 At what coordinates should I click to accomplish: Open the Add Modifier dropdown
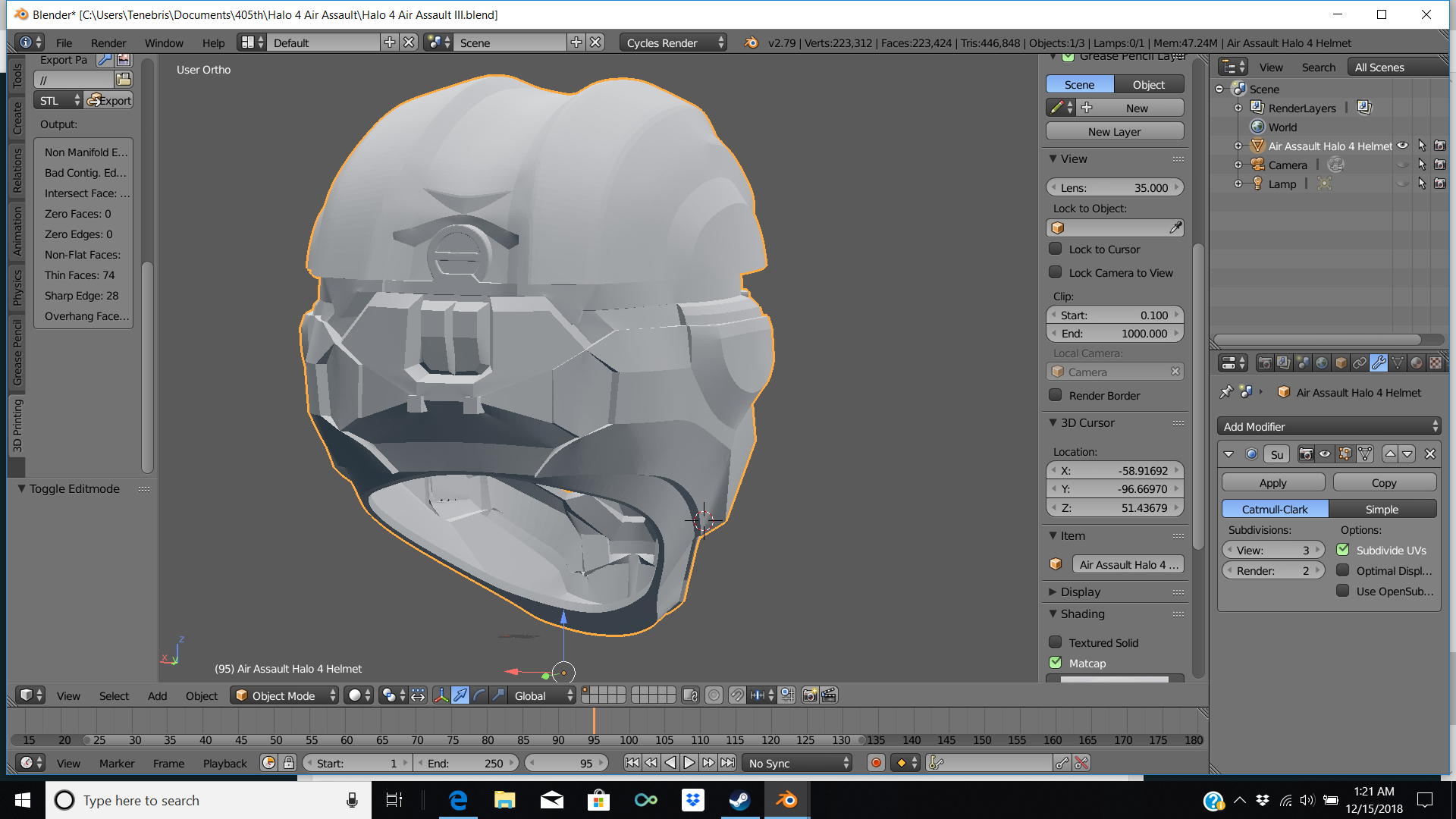pyautogui.click(x=1329, y=426)
